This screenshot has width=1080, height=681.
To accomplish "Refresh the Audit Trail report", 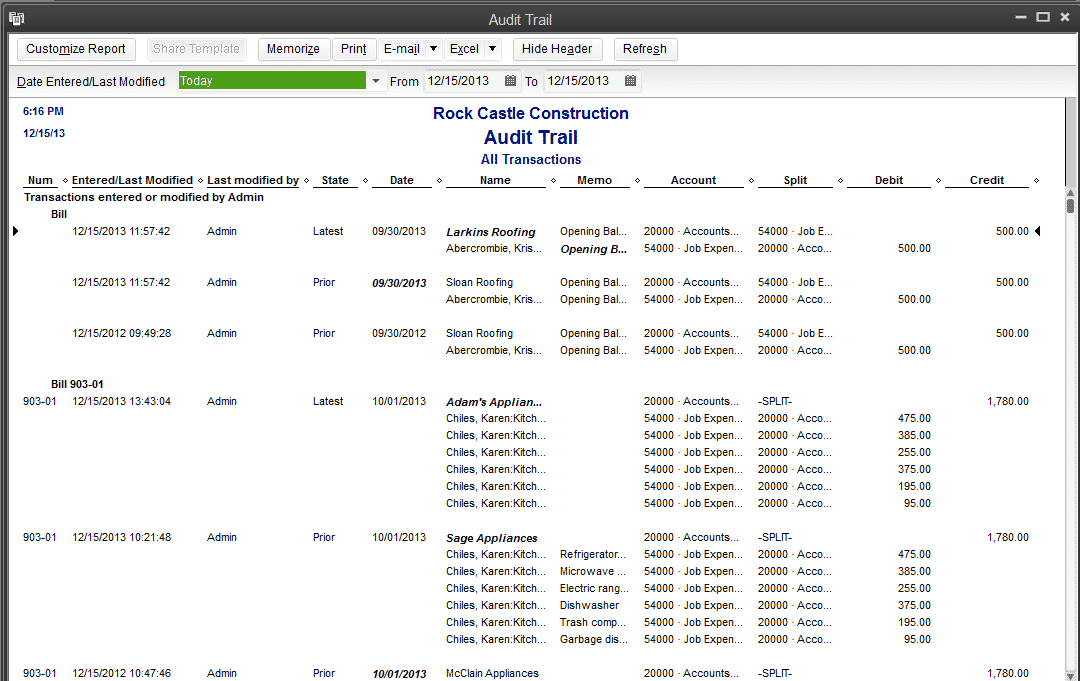I will [645, 49].
